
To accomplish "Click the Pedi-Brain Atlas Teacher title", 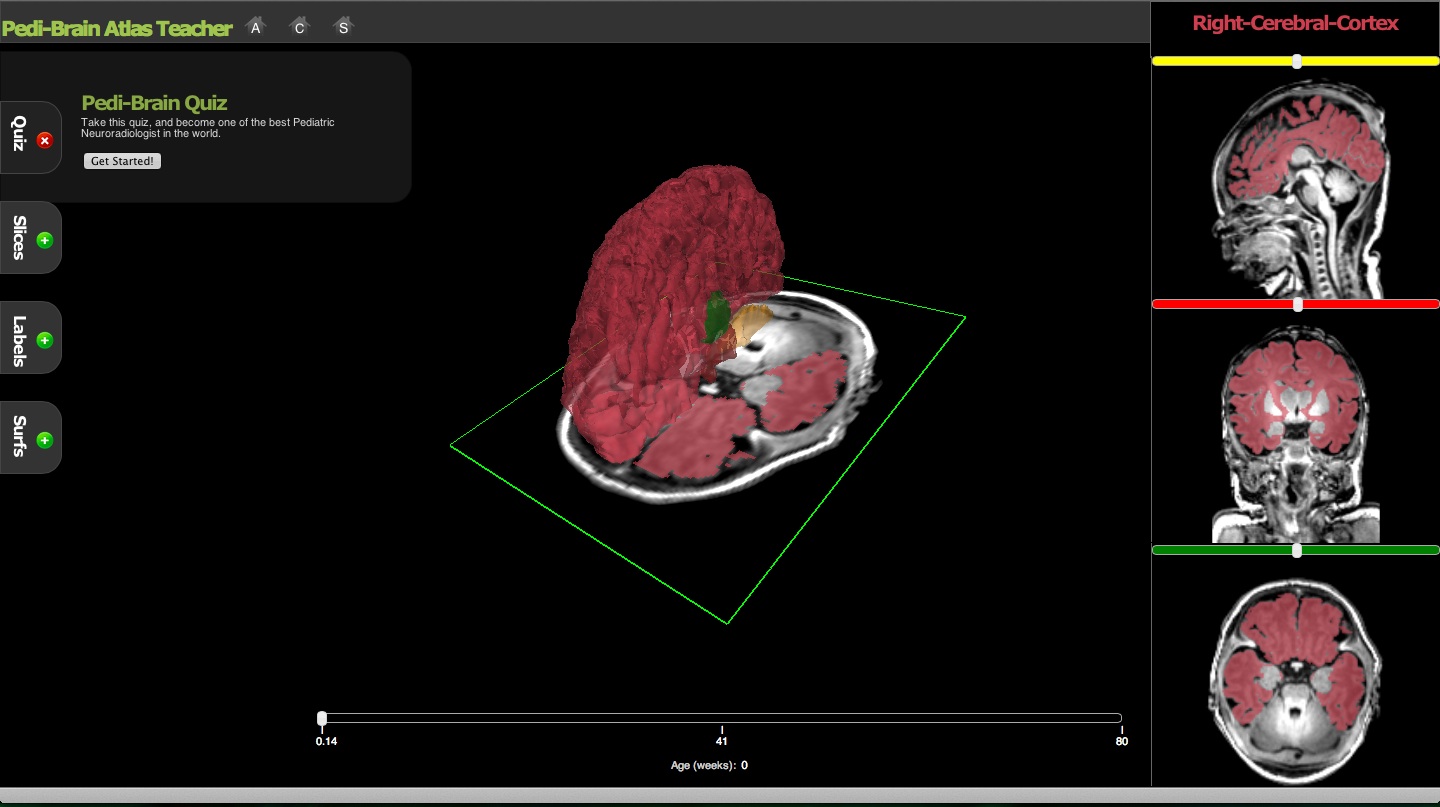I will (117, 28).
